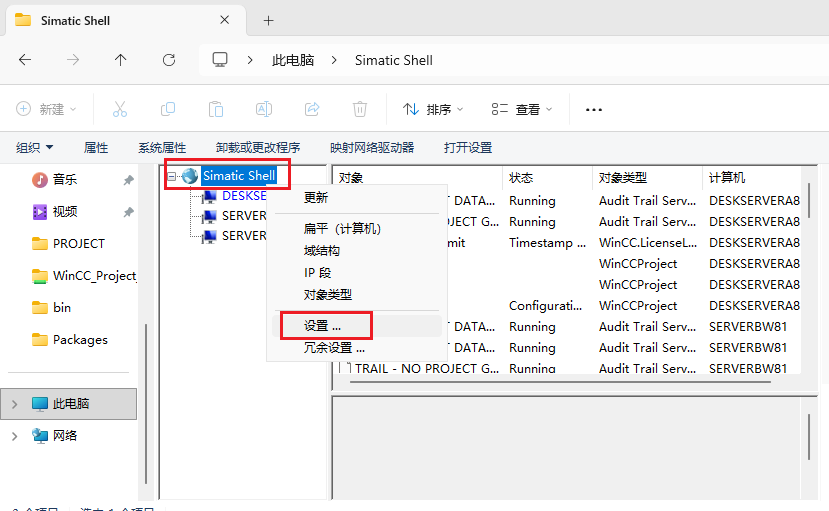Open the more options ellipsis menu
The image size is (829, 511).
[594, 109]
